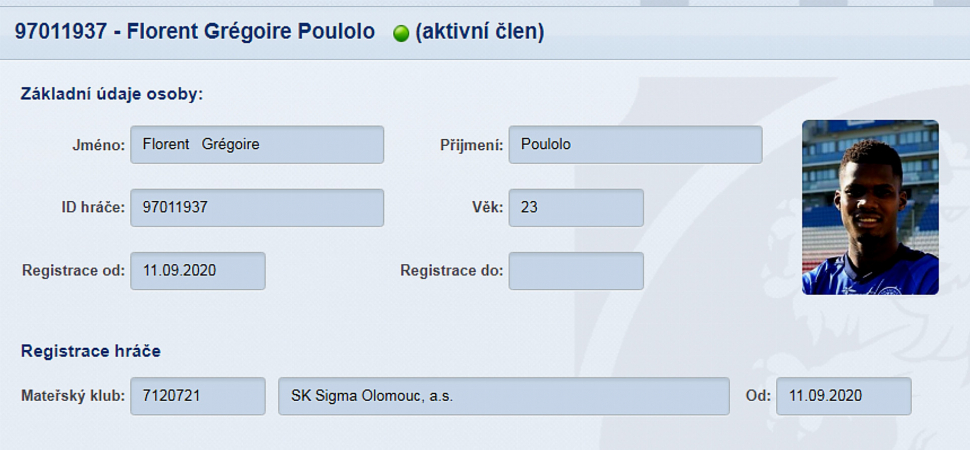Click the Mateřský klub ID field 7120721
The height and width of the screenshot is (450, 970).
point(198,396)
